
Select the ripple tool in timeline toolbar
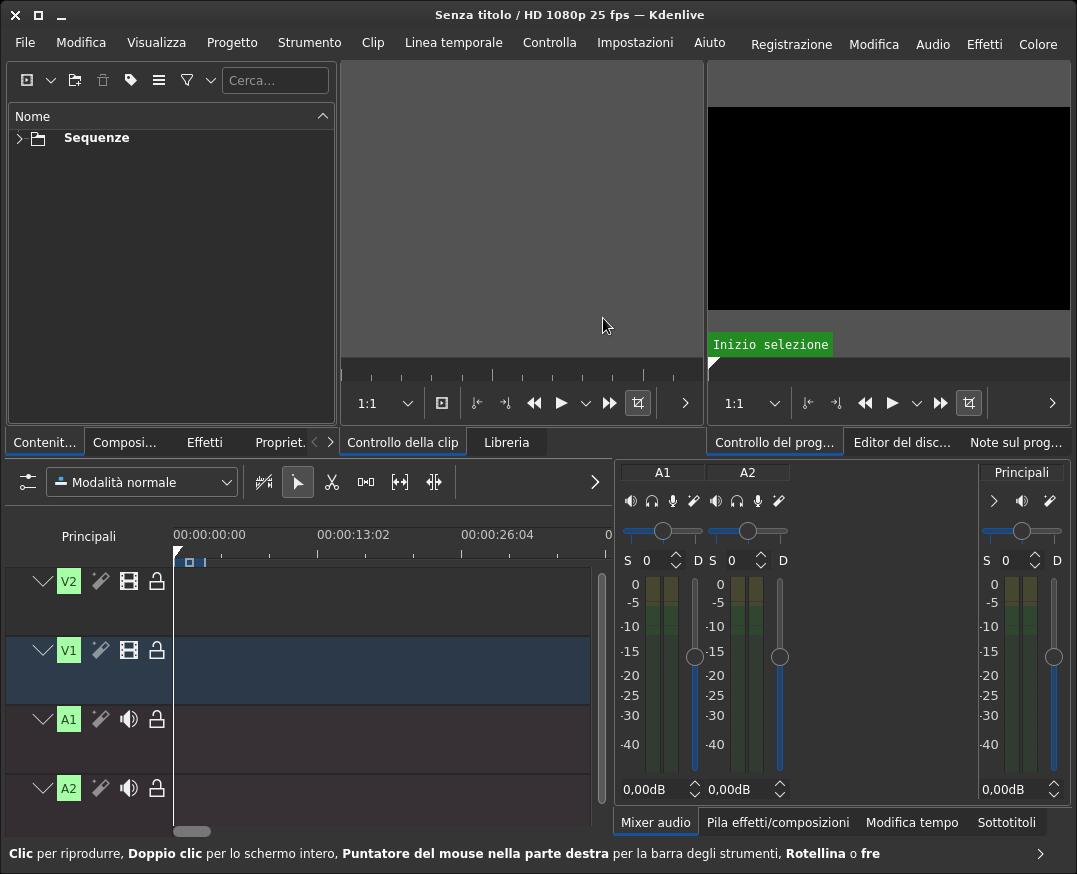(x=434, y=482)
